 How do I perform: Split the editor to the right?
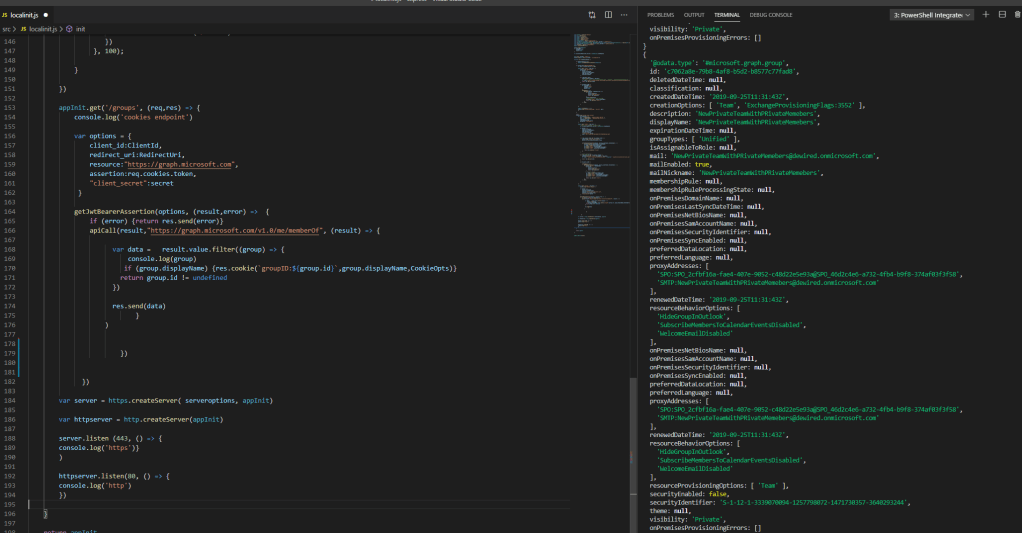pyautogui.click(x=607, y=15)
